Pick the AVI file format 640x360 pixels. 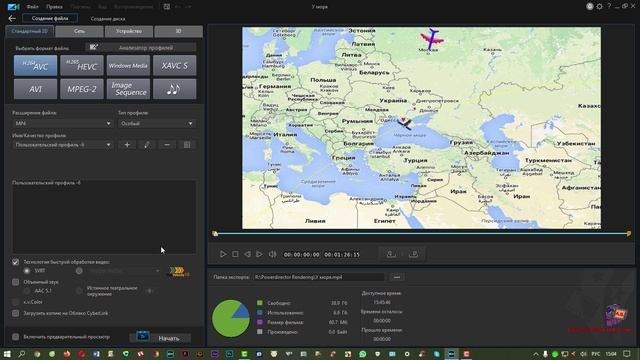pyautogui.click(x=36, y=89)
